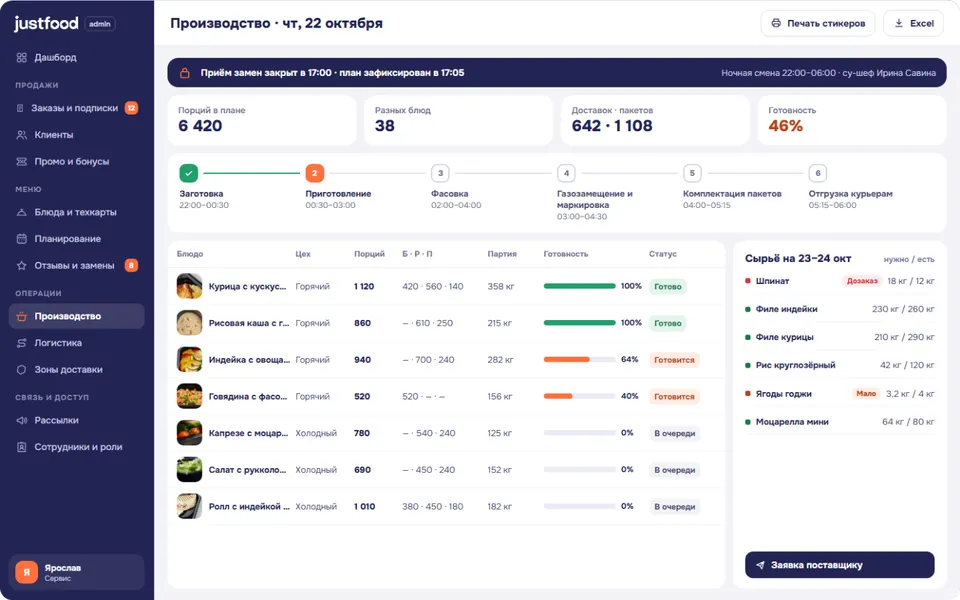
Task: Click thumbnail of Курица с кускусом dish
Action: point(189,287)
